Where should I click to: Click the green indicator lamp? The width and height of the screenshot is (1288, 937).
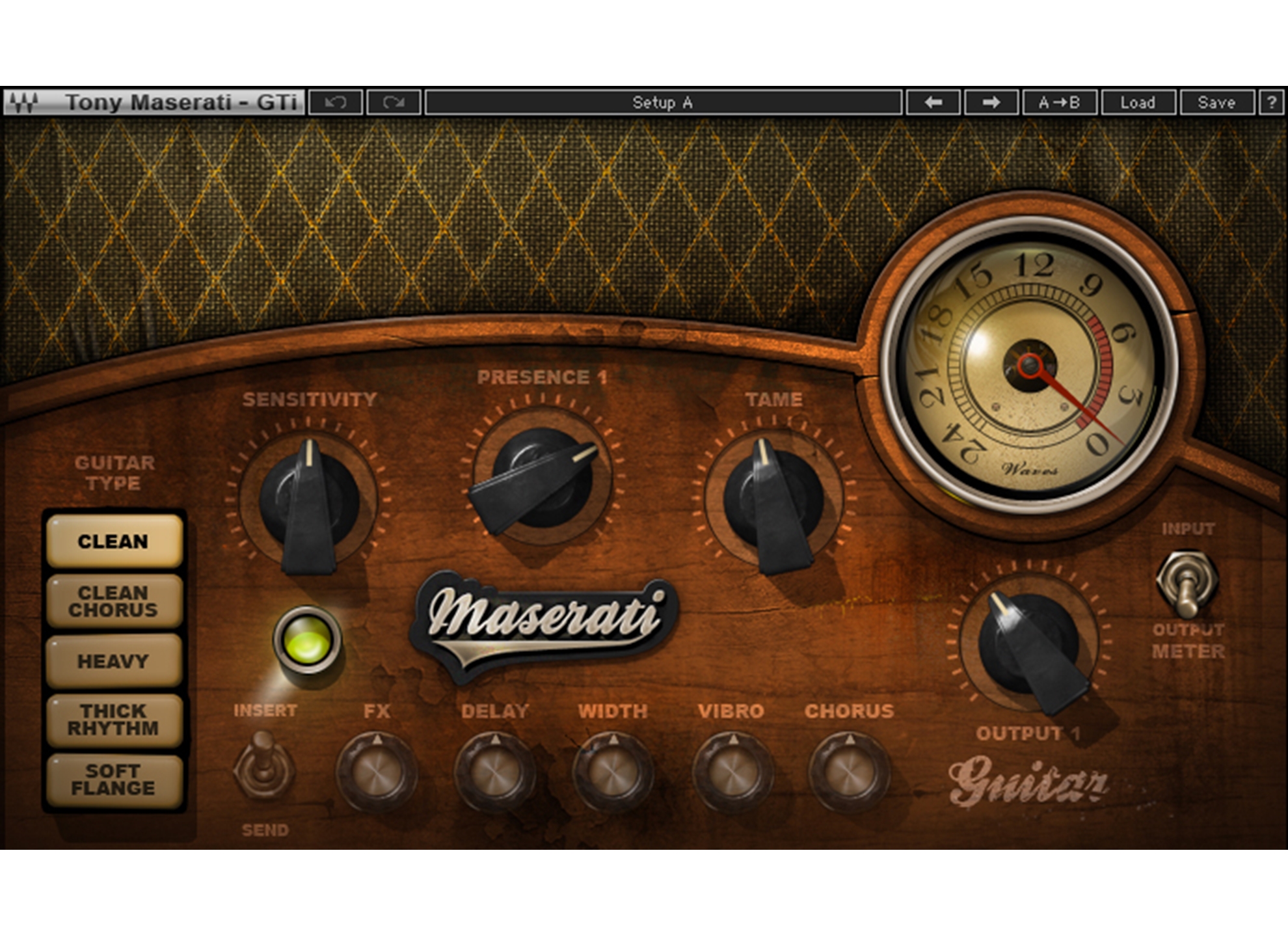(307, 640)
